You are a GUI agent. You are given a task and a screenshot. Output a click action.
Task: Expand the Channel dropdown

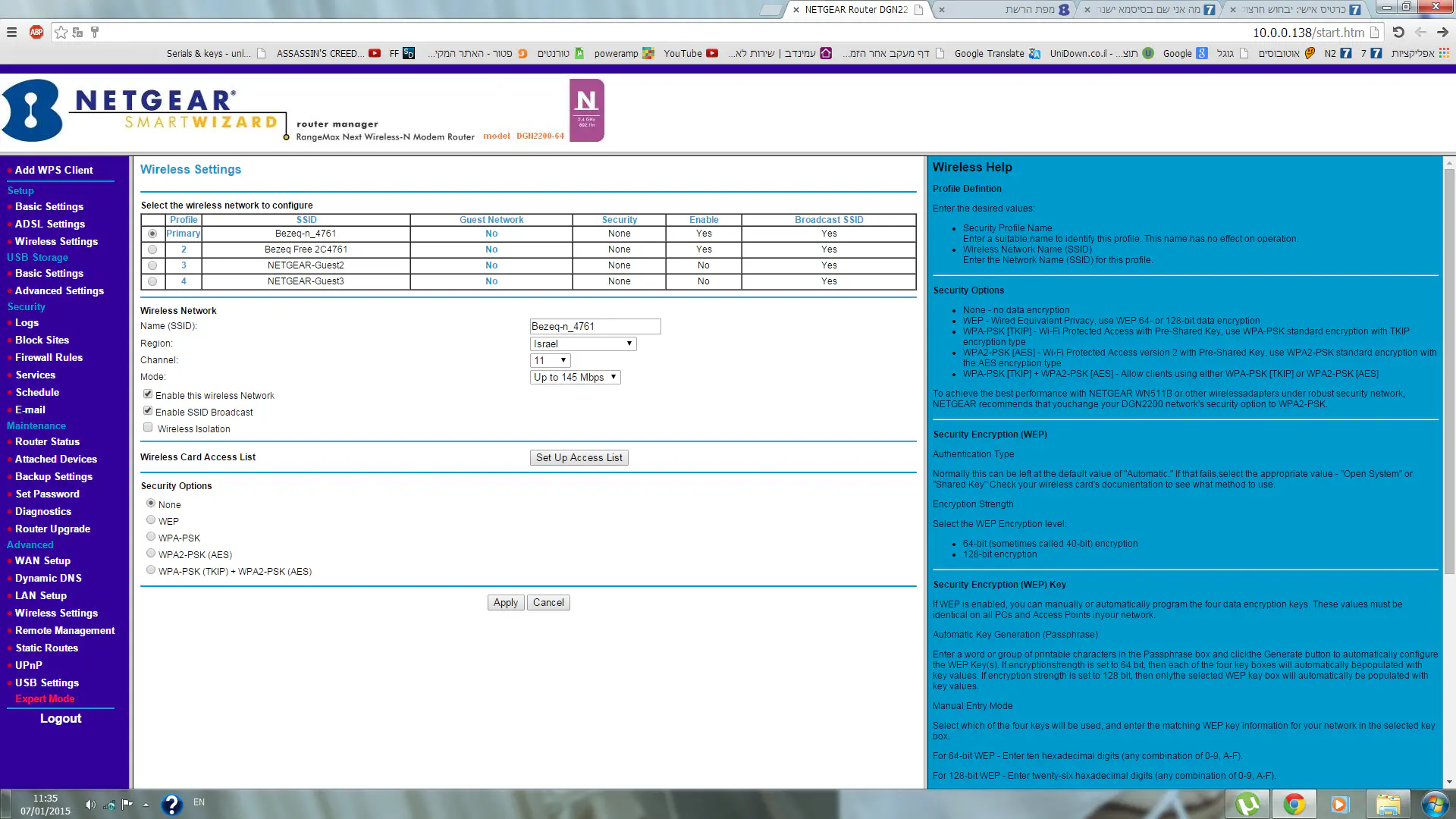point(550,360)
